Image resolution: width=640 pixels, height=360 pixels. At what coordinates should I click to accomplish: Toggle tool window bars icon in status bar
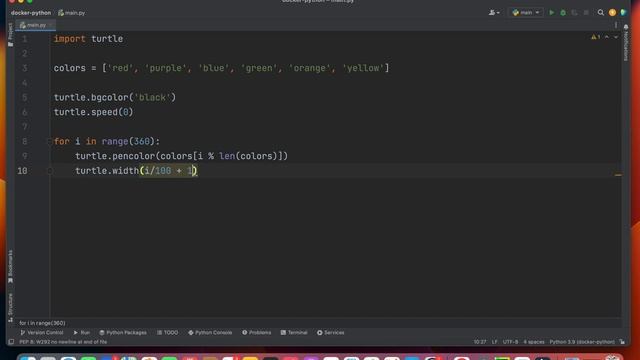click(11, 342)
